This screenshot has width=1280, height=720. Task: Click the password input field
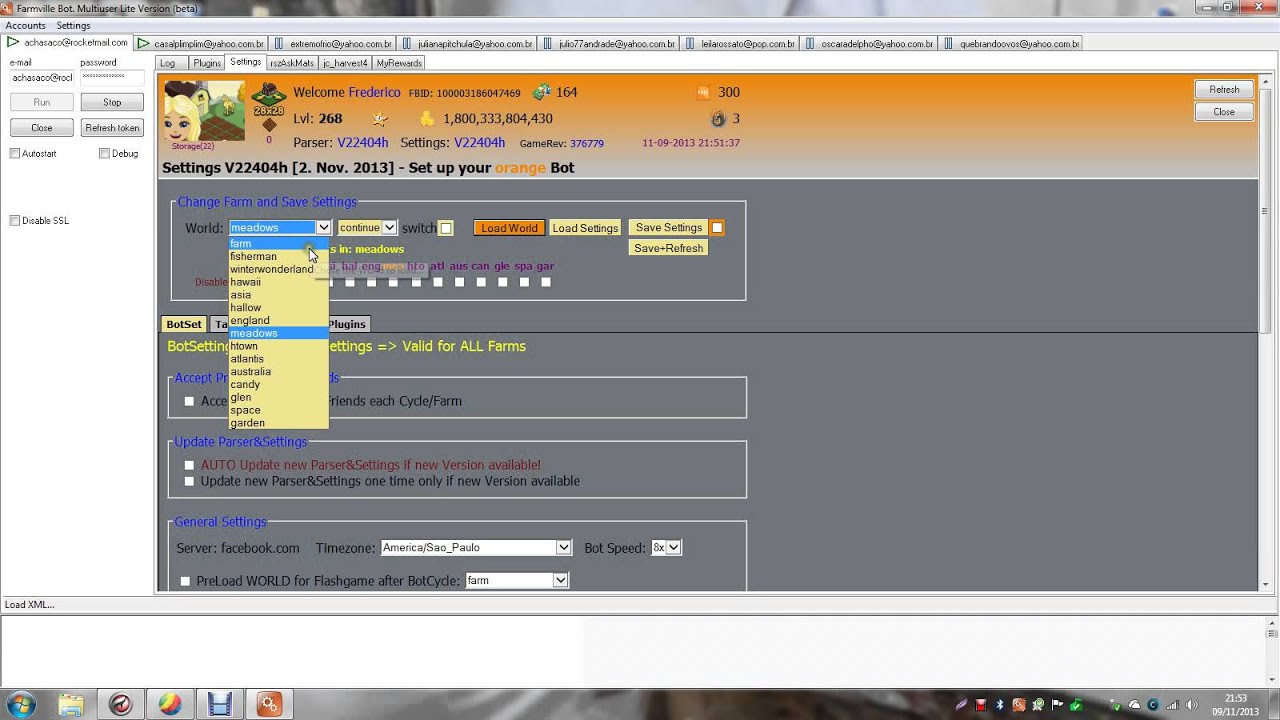tap(111, 77)
